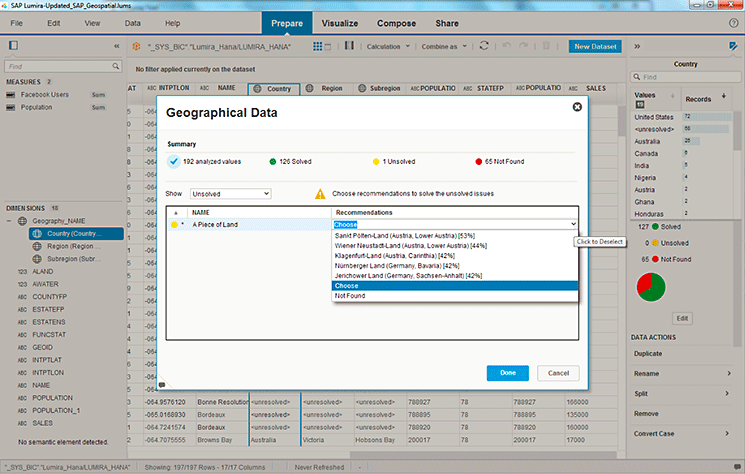This screenshot has width=745, height=474.
Task: Open the Combine as dropdown
Action: (x=443, y=46)
